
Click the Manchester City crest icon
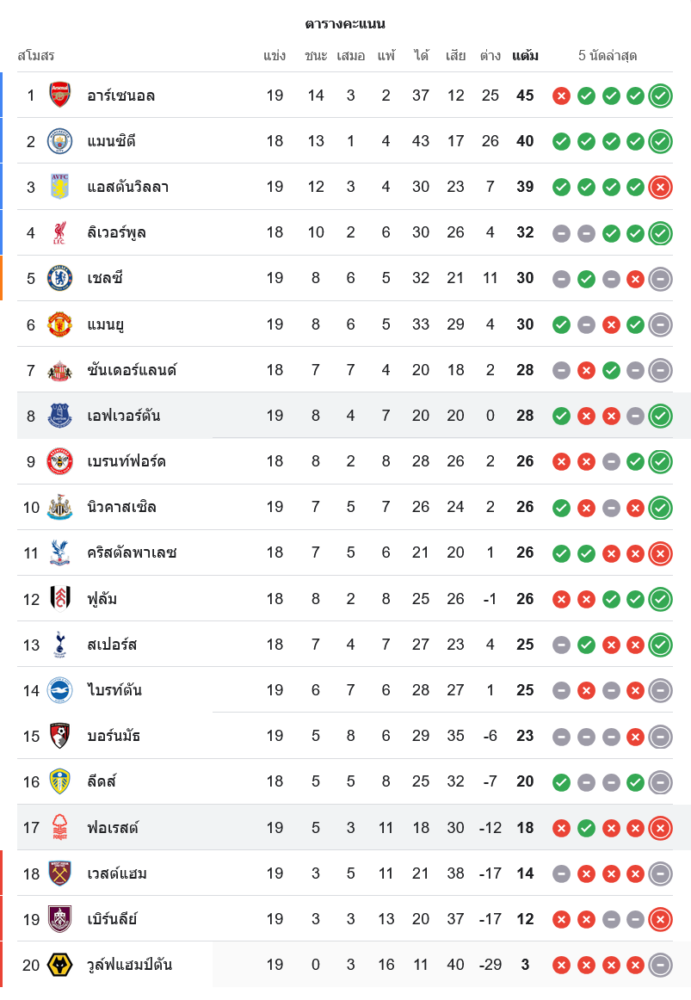(61, 141)
